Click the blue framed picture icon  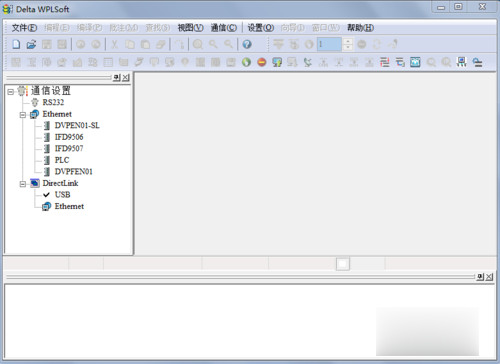point(415,62)
